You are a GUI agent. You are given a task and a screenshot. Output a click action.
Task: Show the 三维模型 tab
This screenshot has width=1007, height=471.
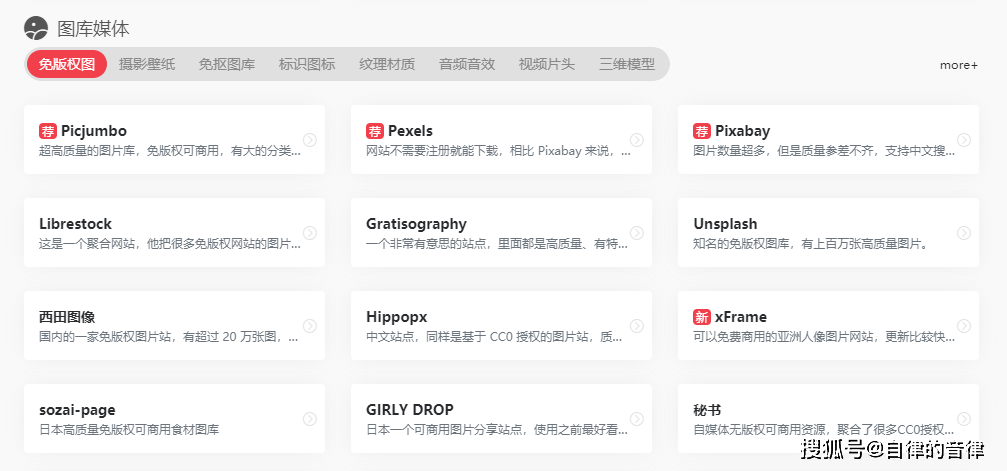(627, 65)
